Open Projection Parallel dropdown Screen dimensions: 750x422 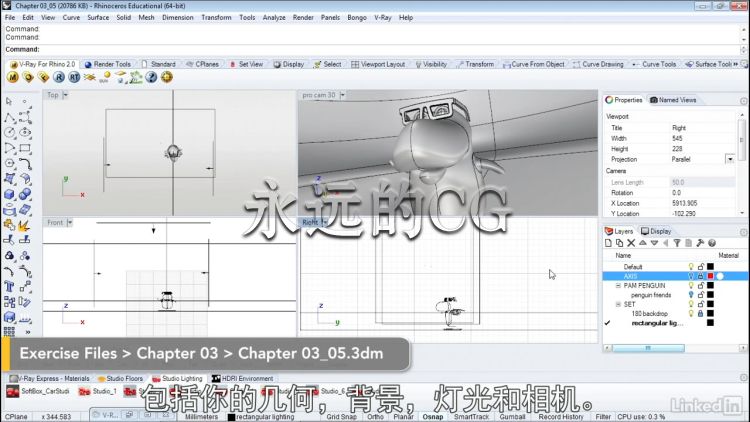(x=730, y=159)
